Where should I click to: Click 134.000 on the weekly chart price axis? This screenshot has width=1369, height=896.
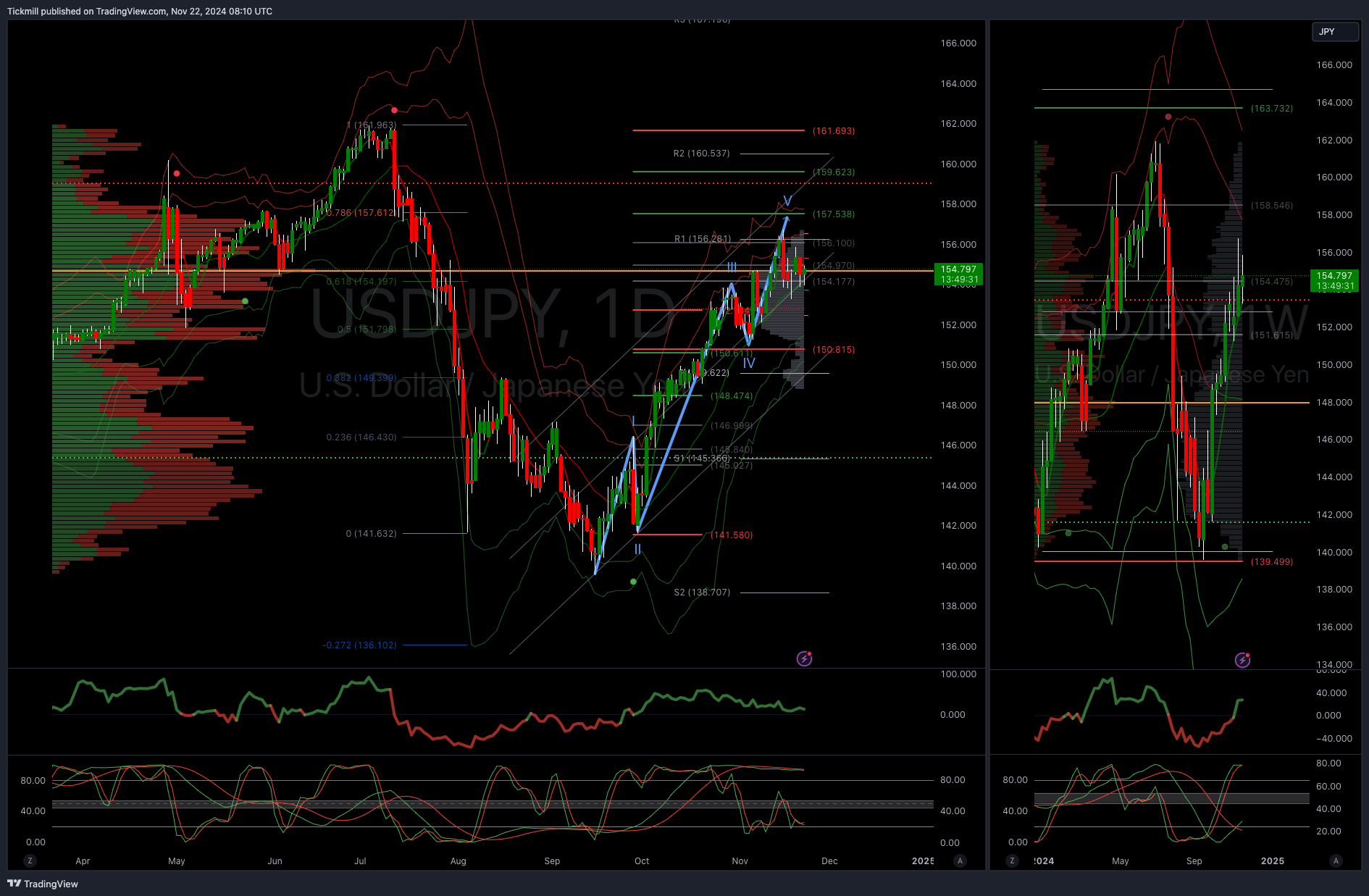click(x=1334, y=664)
